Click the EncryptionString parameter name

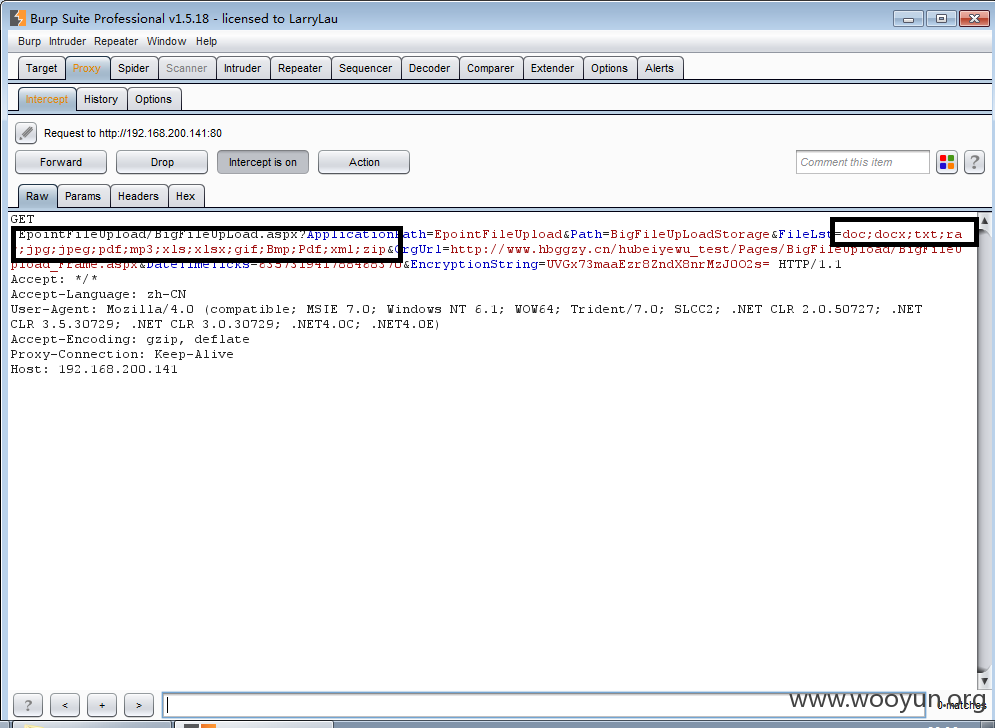click(474, 264)
